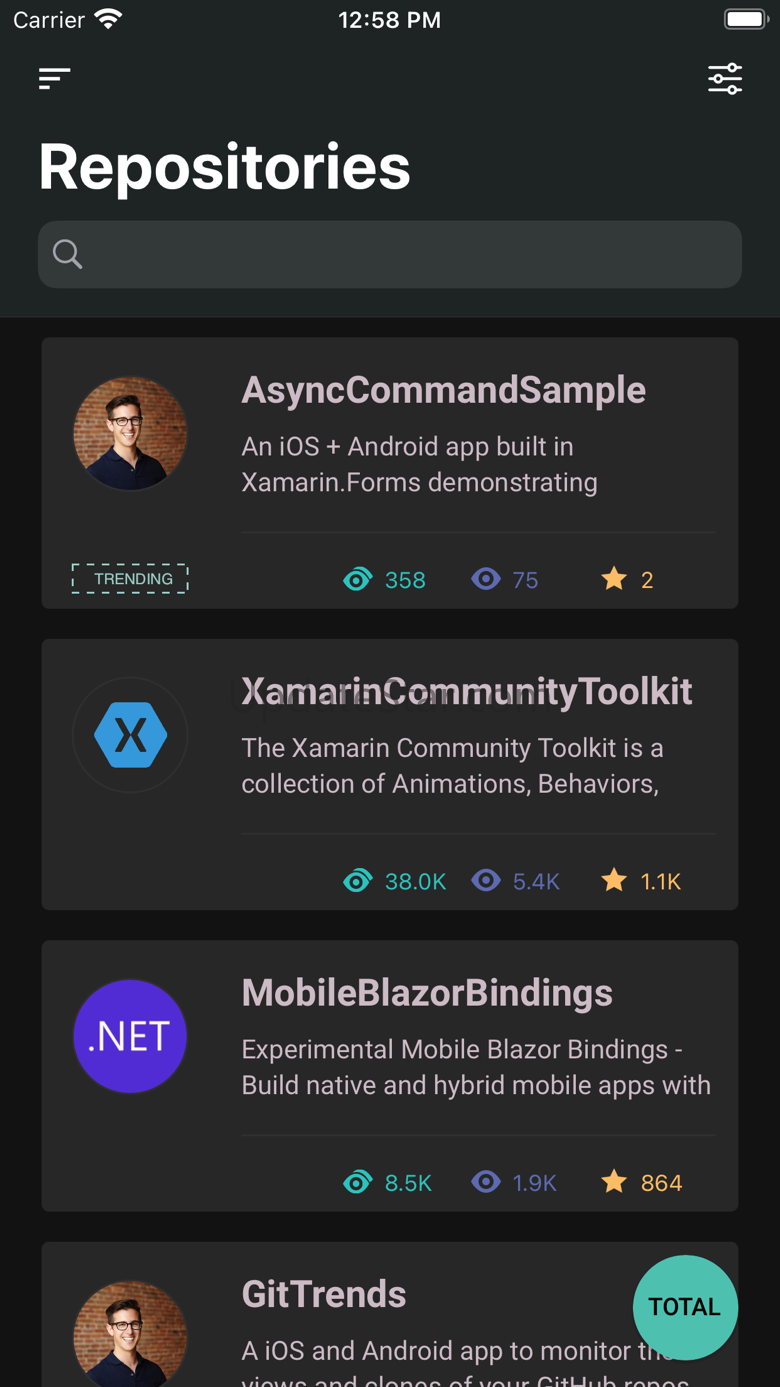Tap the views eye icon showing 358
Image resolution: width=780 pixels, height=1387 pixels.
pyautogui.click(x=357, y=580)
